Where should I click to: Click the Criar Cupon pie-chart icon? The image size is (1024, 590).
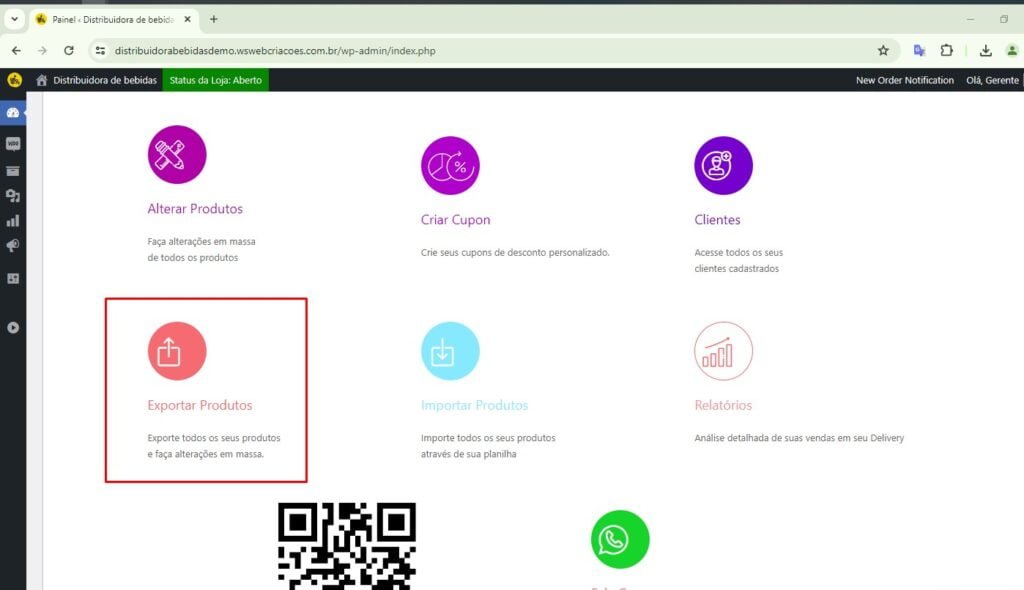450,165
